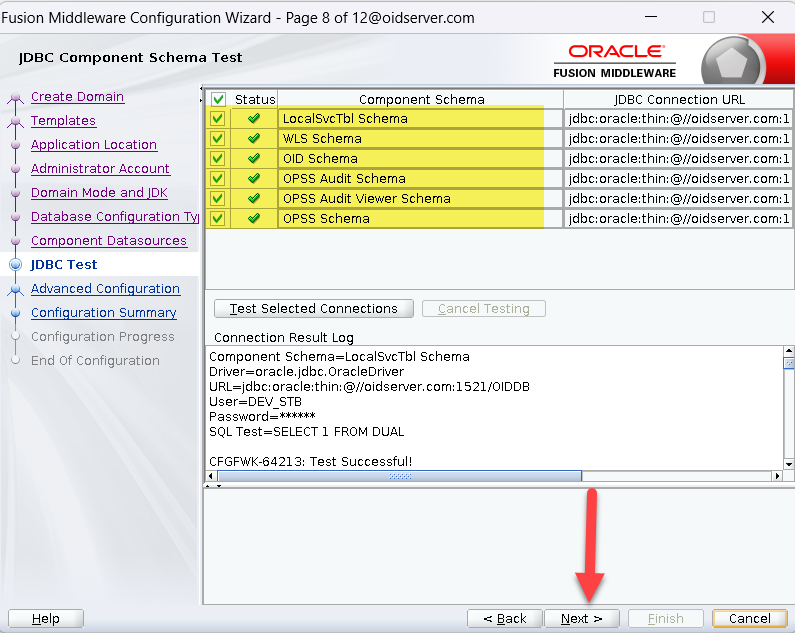
Task: Click green status checkmark for OPSS Audit Viewer Schema
Action: [x=254, y=198]
